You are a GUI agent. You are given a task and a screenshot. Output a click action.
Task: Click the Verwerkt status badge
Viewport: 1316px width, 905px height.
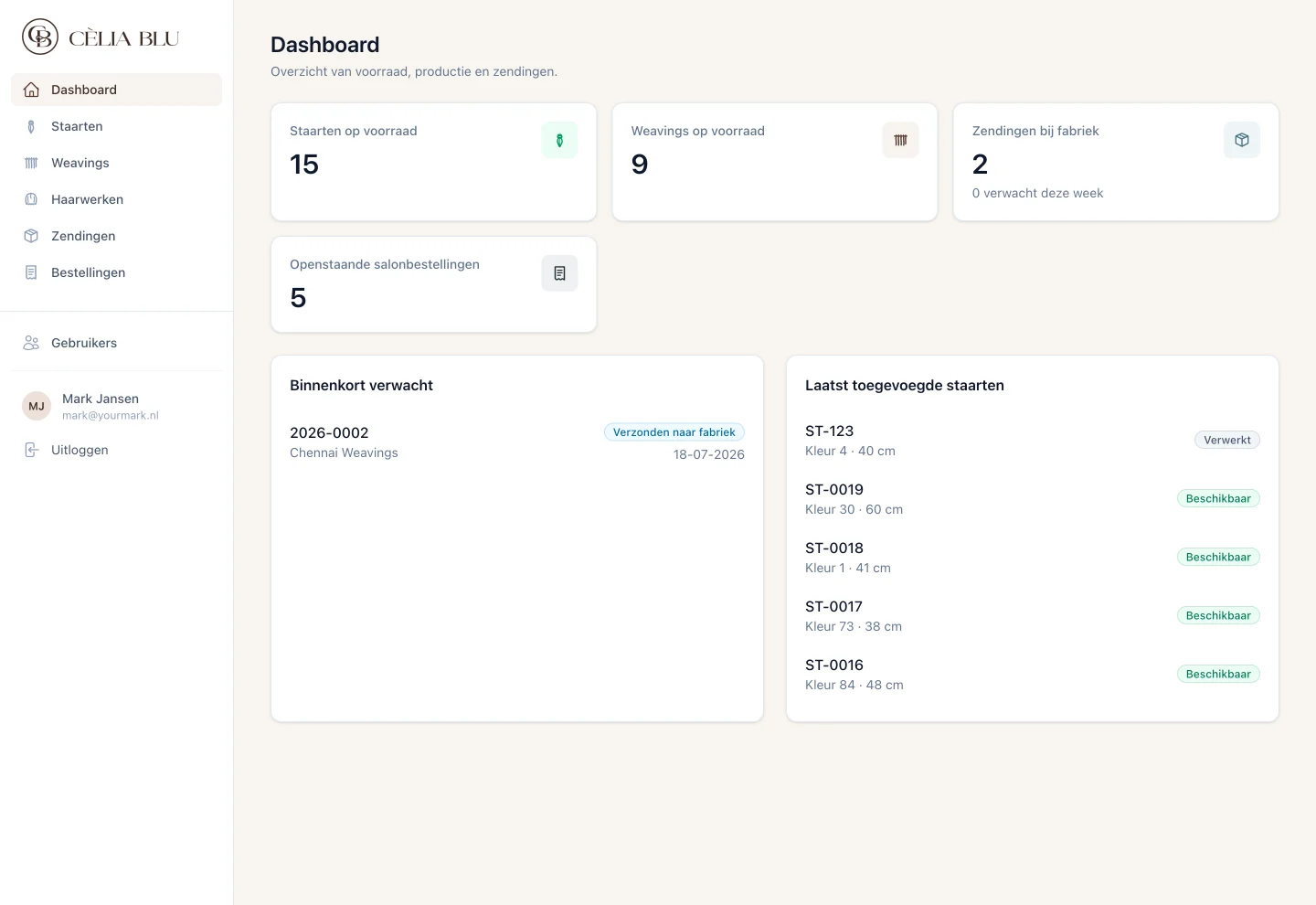(1227, 440)
